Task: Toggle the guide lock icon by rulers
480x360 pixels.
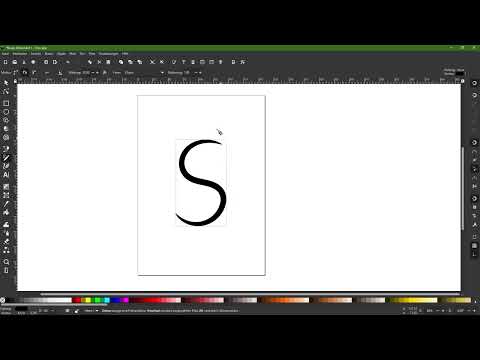Action: click(15, 81)
